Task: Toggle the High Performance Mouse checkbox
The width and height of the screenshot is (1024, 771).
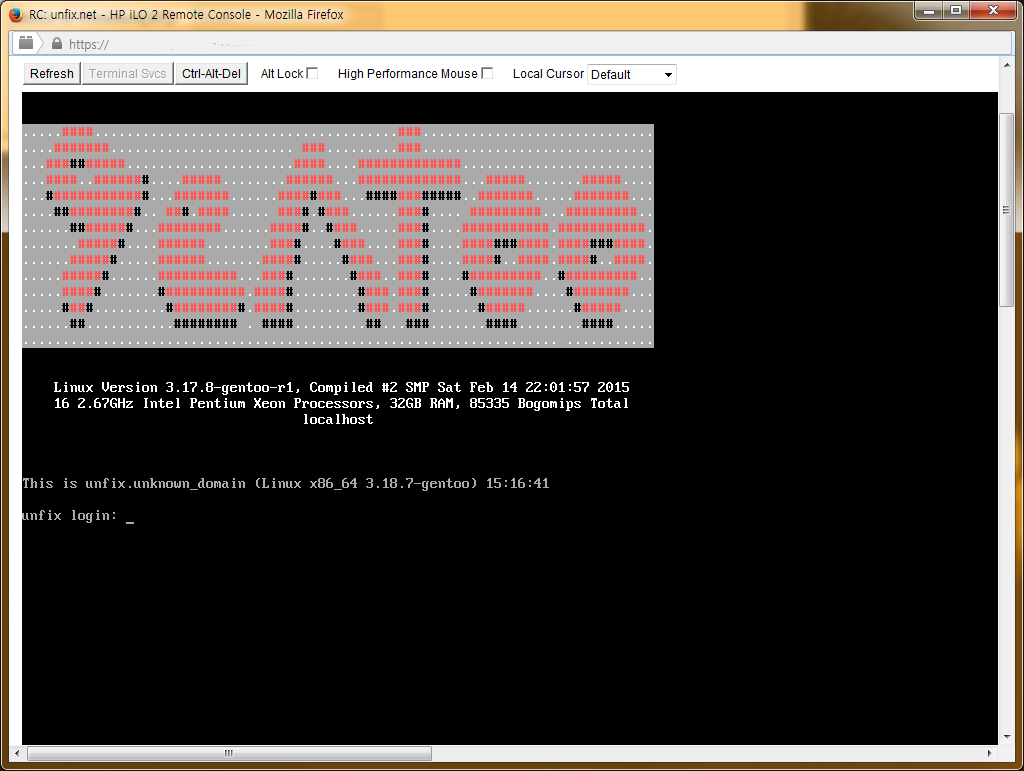Action: pyautogui.click(x=487, y=73)
